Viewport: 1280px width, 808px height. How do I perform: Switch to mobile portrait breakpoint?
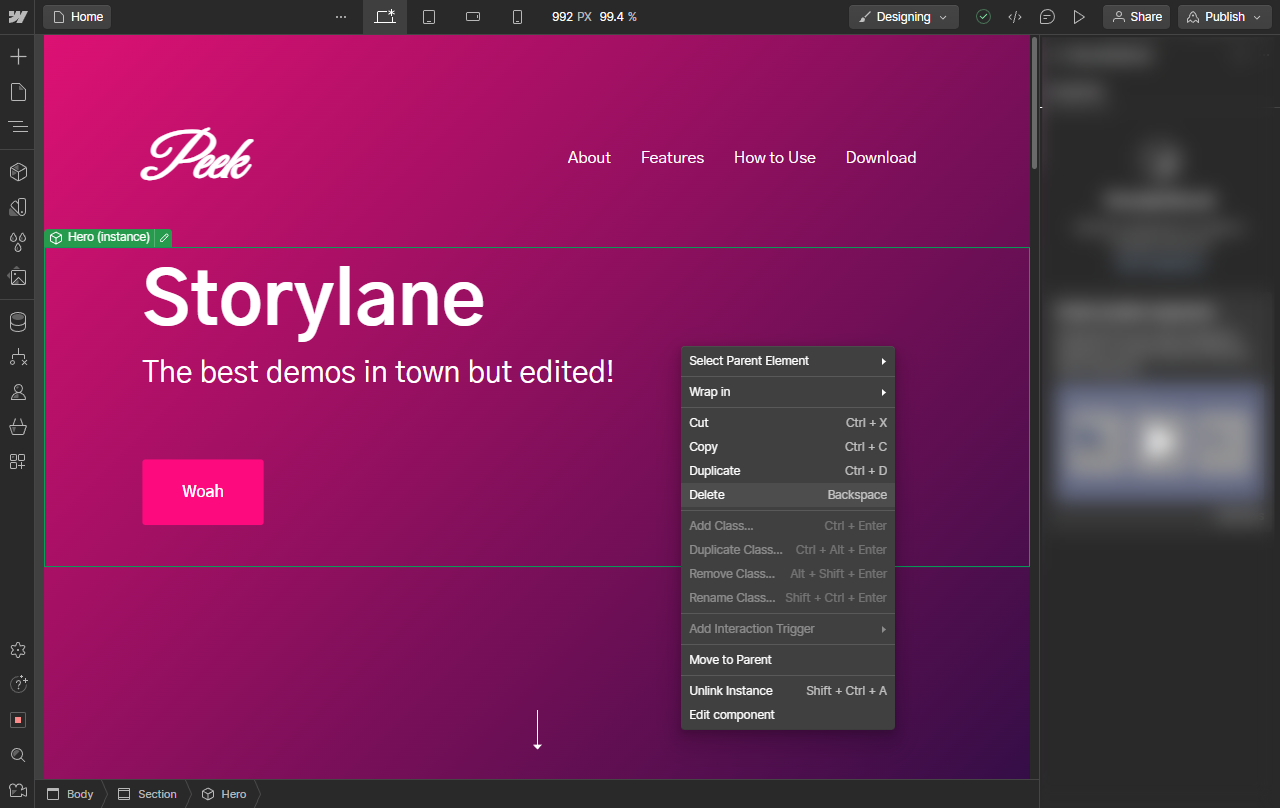[x=517, y=17]
